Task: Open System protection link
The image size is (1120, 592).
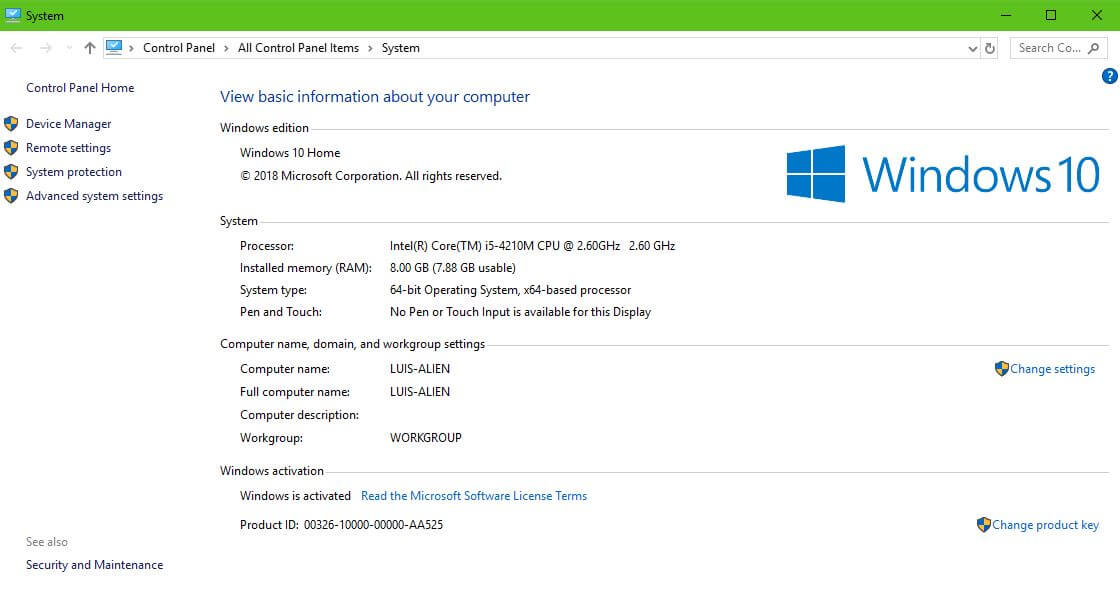Action: 74,171
